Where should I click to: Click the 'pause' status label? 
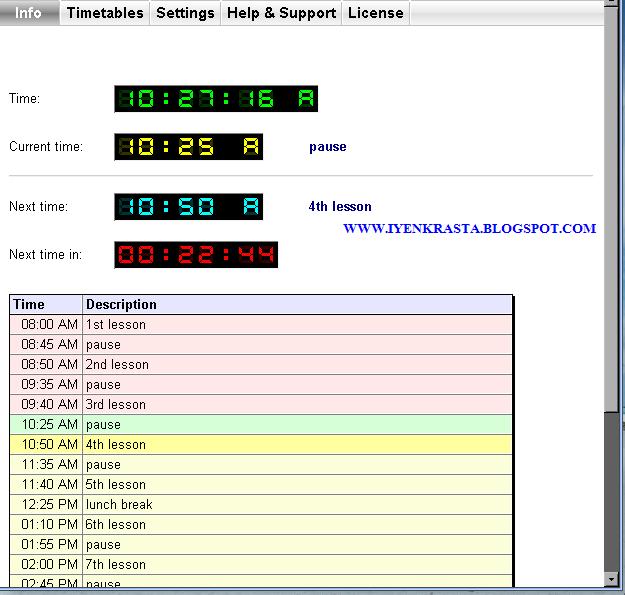328,147
